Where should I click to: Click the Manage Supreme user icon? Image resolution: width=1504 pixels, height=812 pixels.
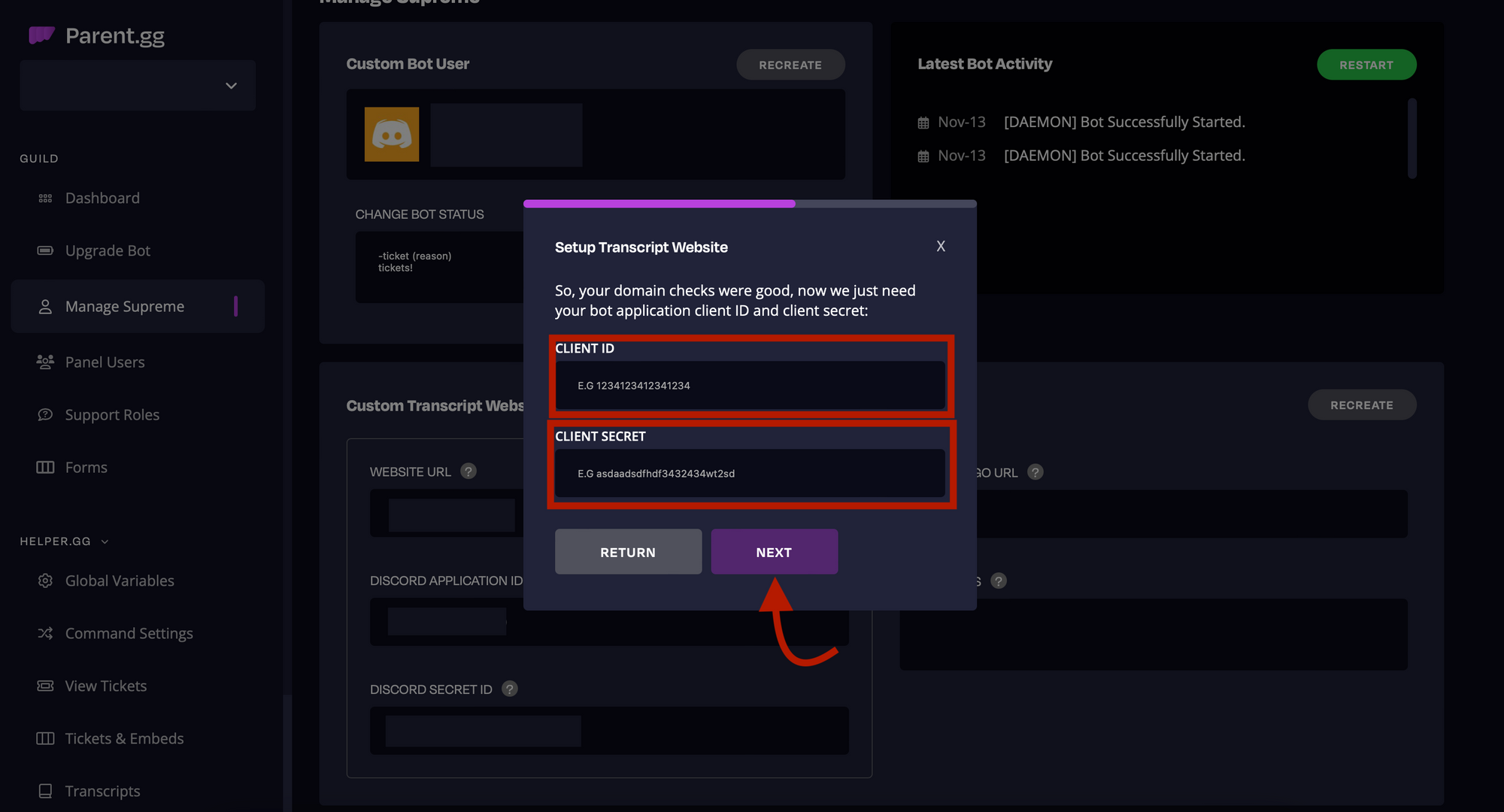[x=45, y=307]
